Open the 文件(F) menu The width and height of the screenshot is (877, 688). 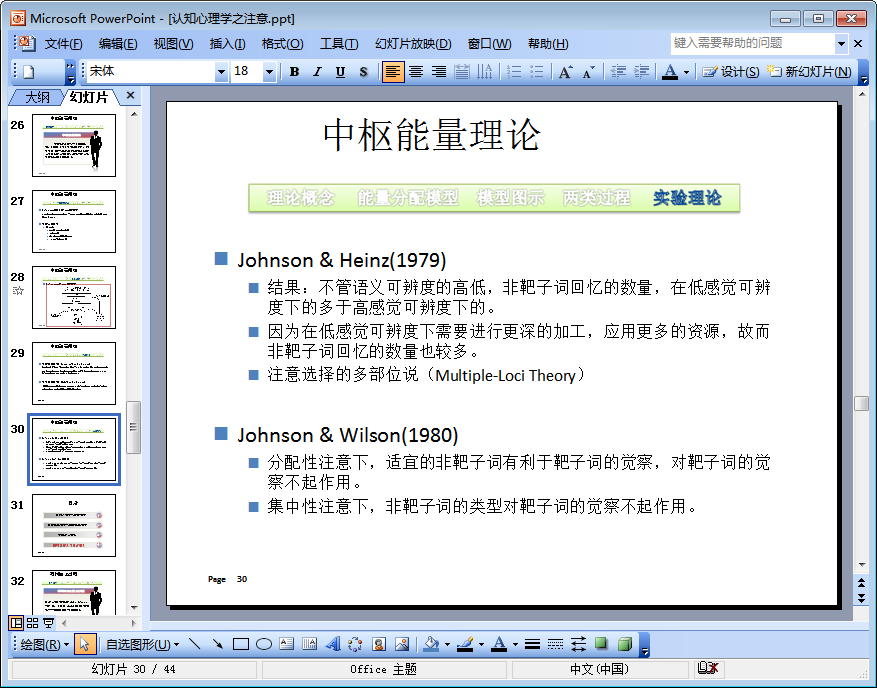click(x=63, y=44)
